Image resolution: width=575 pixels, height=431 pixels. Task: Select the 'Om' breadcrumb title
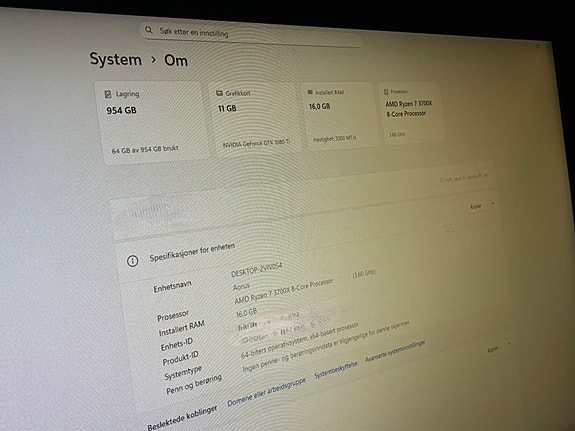point(176,61)
